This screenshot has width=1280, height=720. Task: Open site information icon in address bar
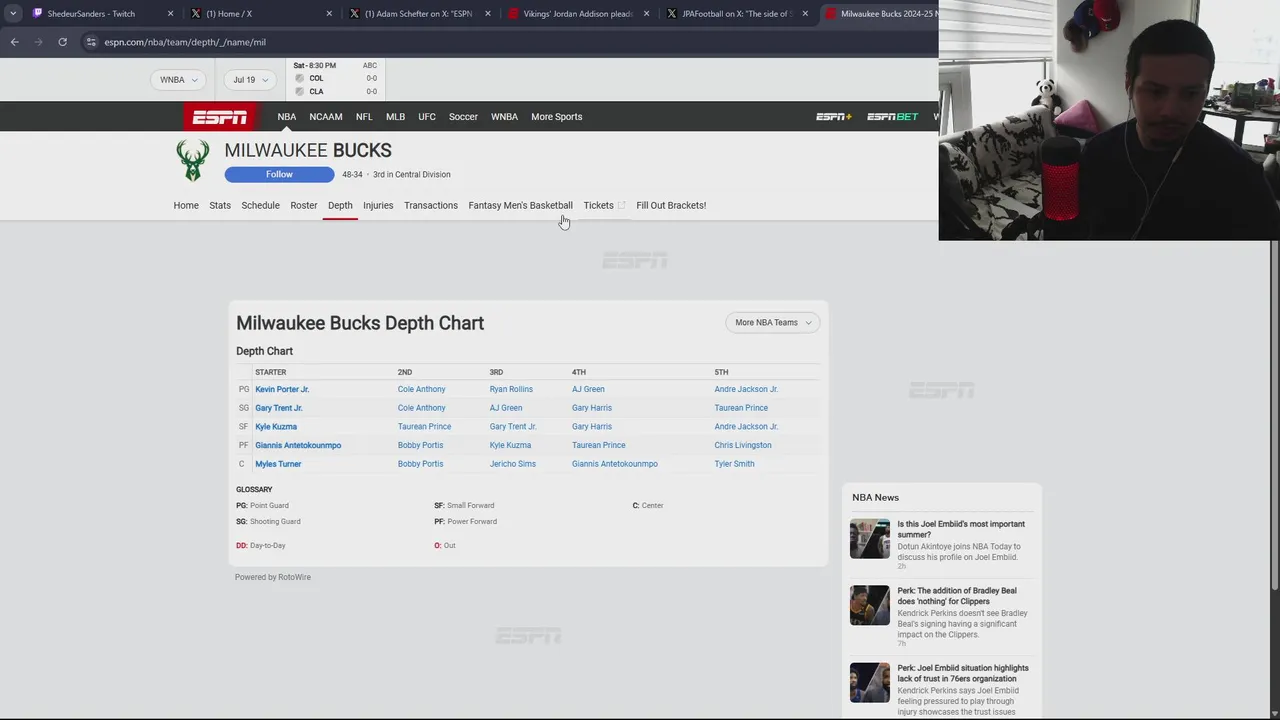[x=91, y=42]
